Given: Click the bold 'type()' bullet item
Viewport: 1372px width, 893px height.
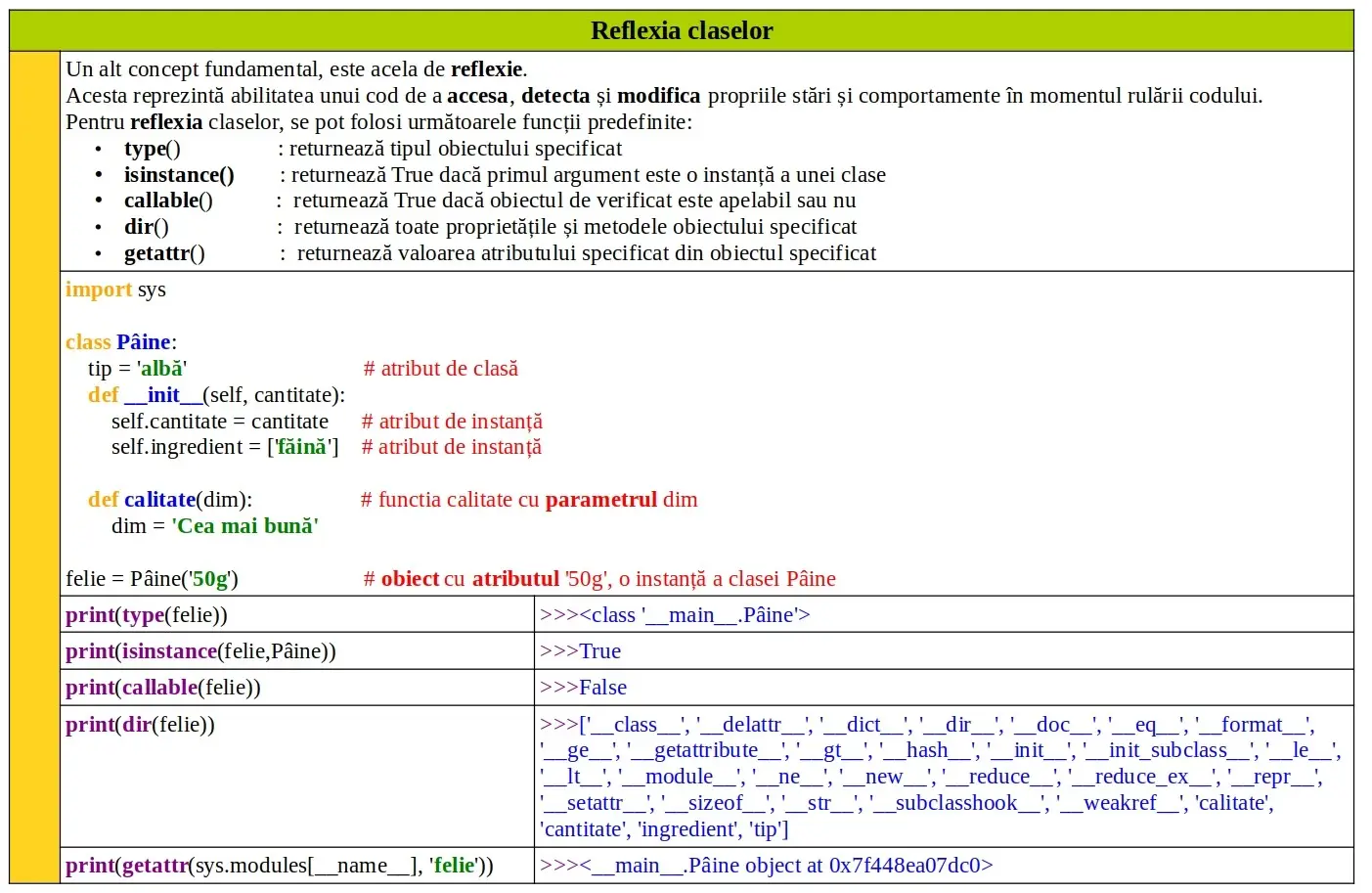Looking at the screenshot, I should (x=152, y=149).
